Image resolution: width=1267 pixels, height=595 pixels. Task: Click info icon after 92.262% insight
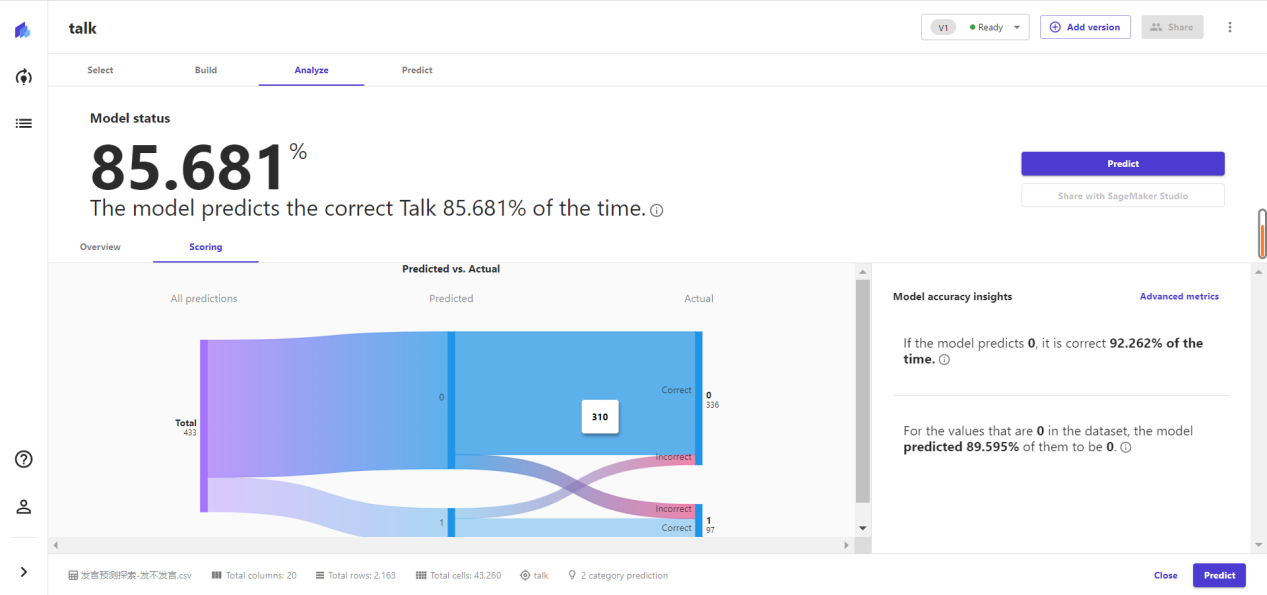945,360
